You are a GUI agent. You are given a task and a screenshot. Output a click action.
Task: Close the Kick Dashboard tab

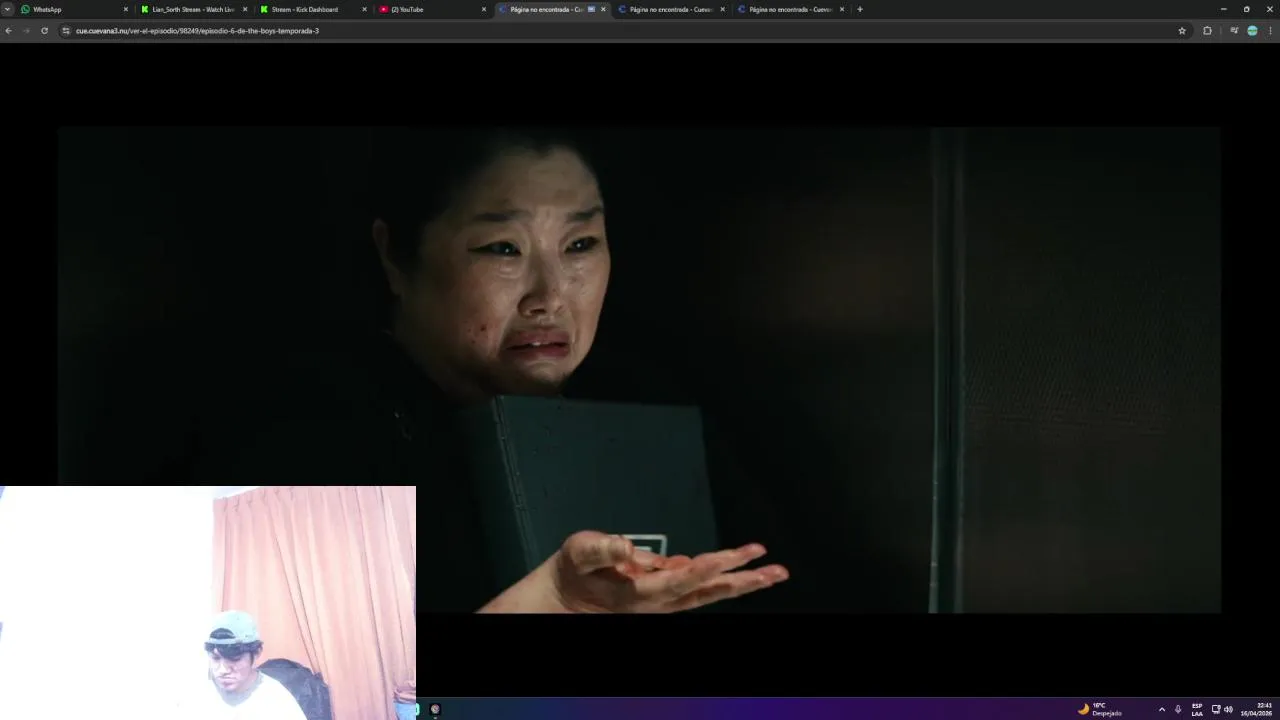coord(365,9)
